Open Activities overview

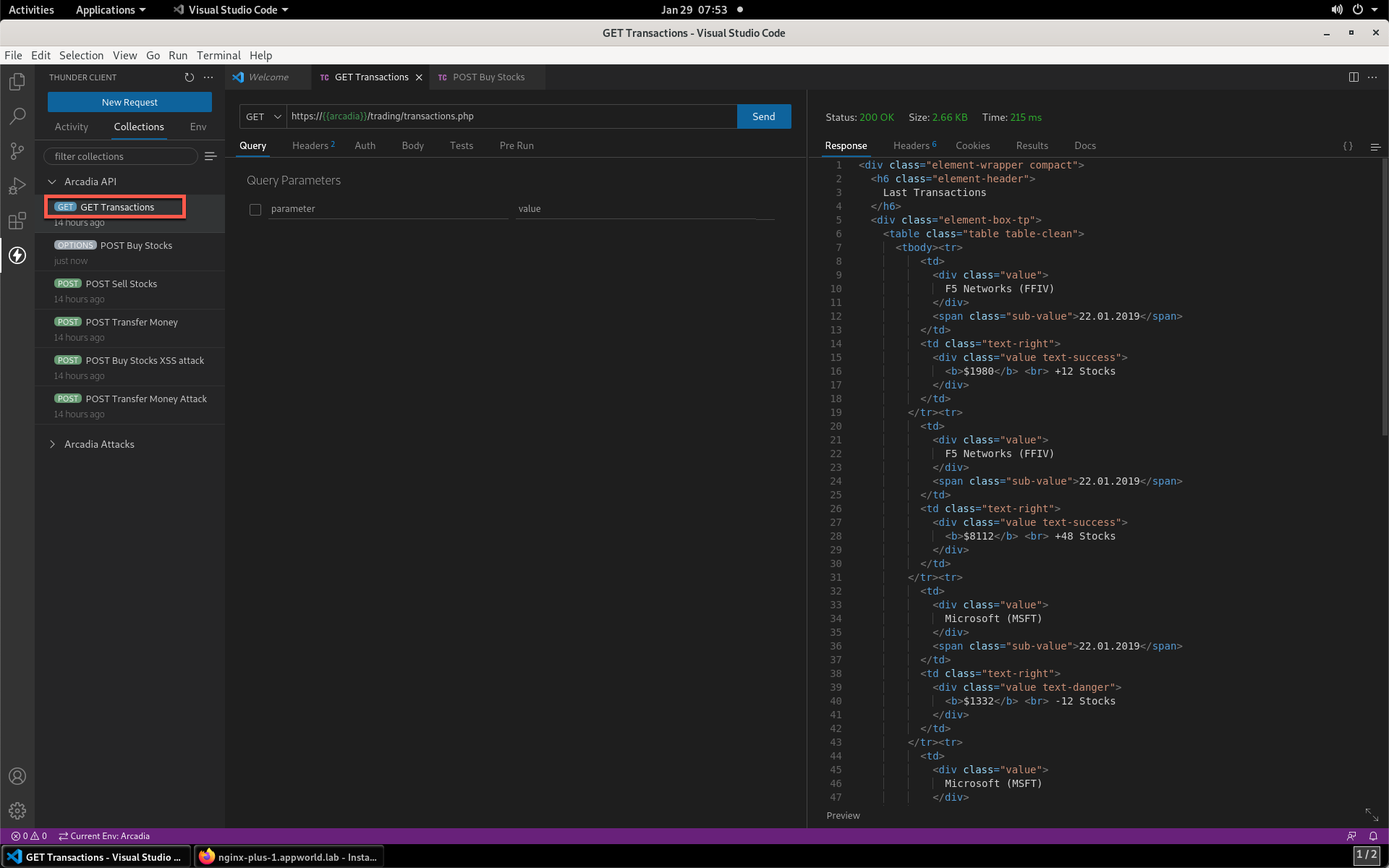pyautogui.click(x=31, y=9)
